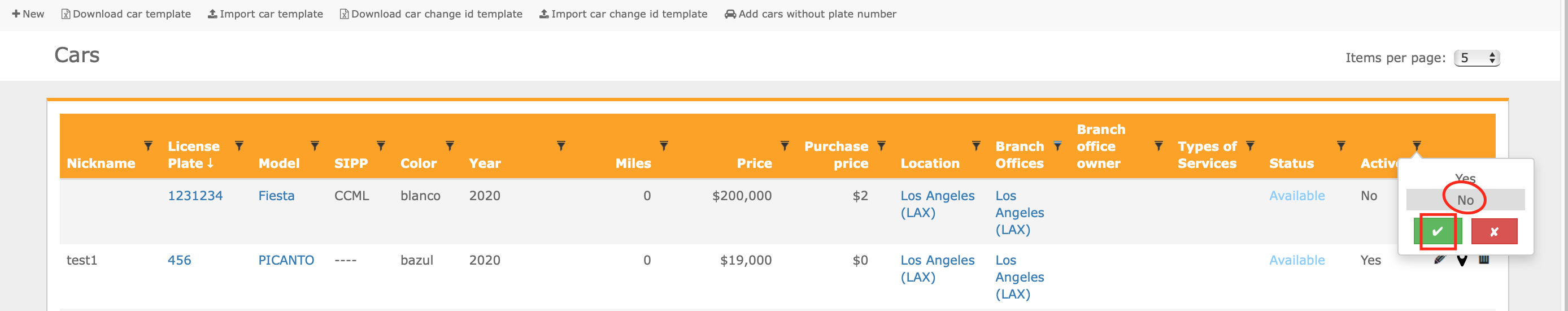
Task: Click the Model column filter icon
Action: [x=315, y=146]
